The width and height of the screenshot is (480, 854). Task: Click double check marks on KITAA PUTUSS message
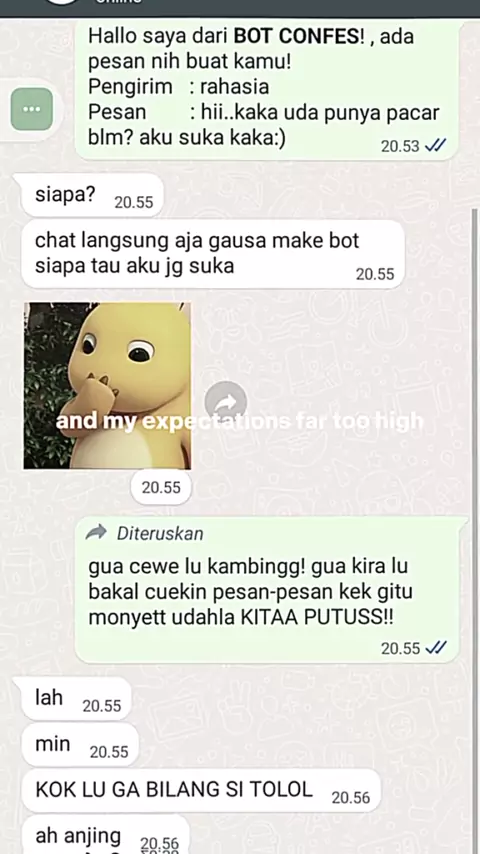coord(435,648)
